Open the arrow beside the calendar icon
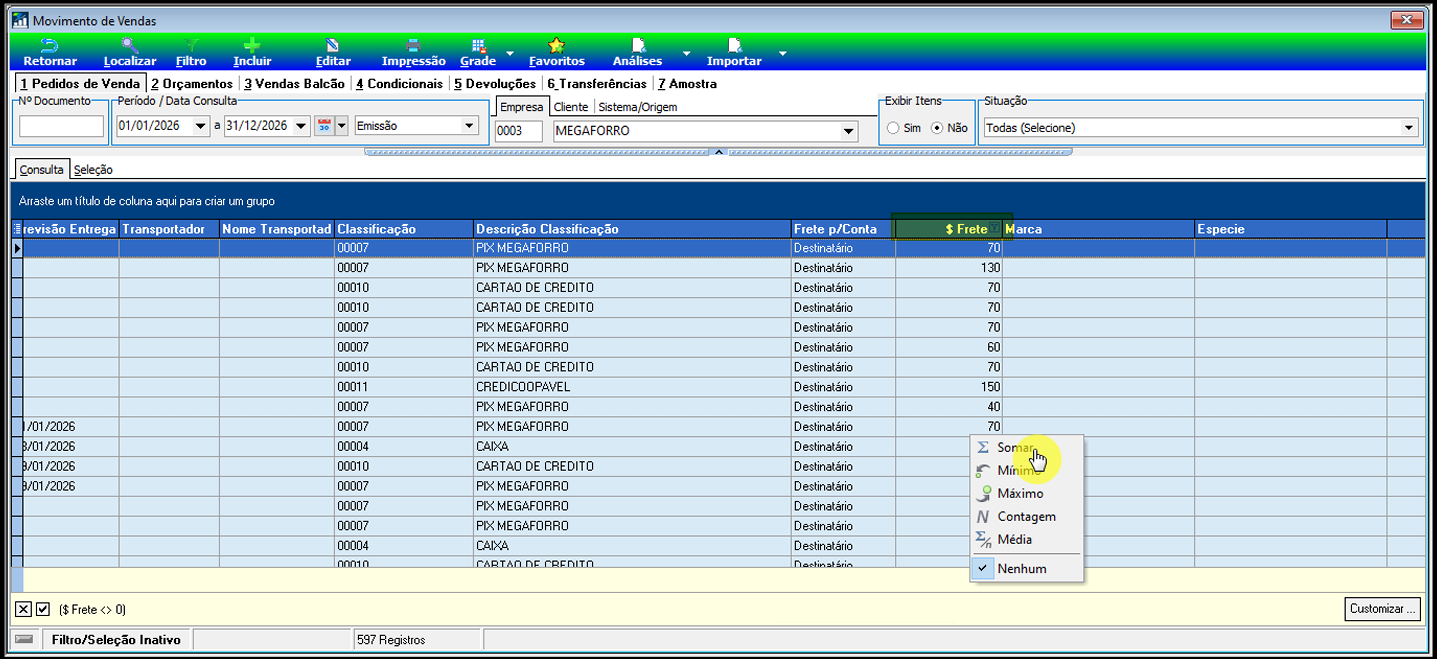The image size is (1437, 659). 342,125
